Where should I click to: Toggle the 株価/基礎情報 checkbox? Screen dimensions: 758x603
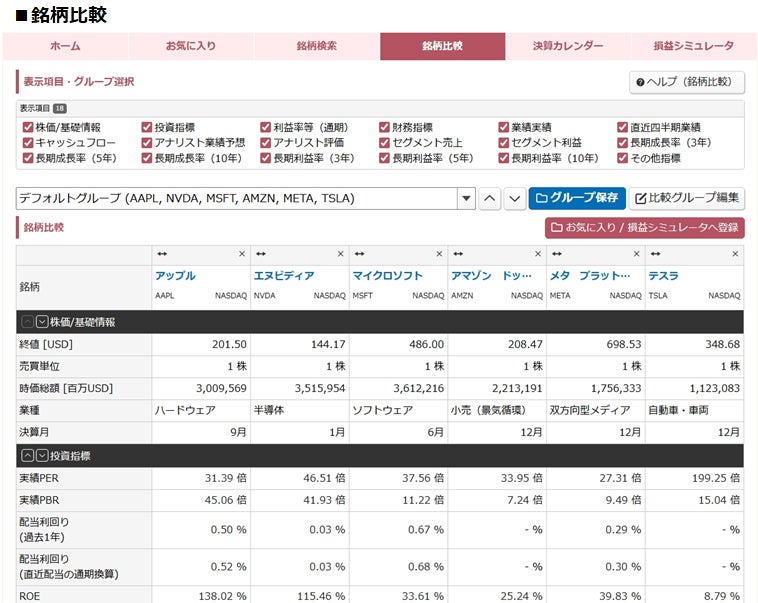pyautogui.click(x=28, y=127)
